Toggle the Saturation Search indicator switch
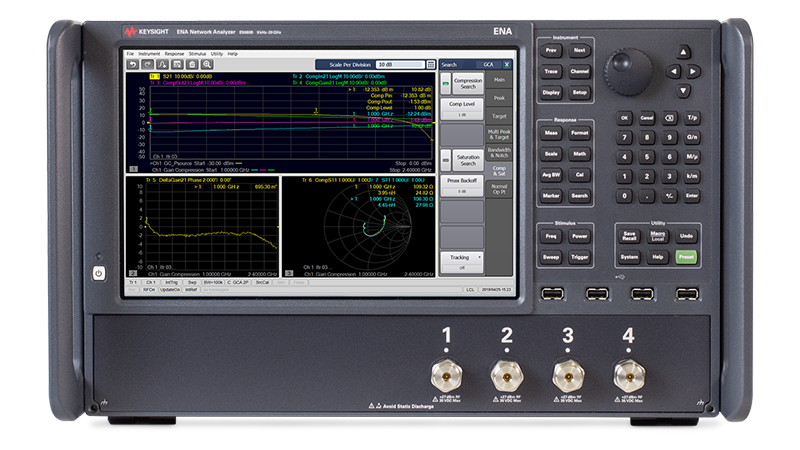Screen dimensions: 800x450 click(x=445, y=160)
